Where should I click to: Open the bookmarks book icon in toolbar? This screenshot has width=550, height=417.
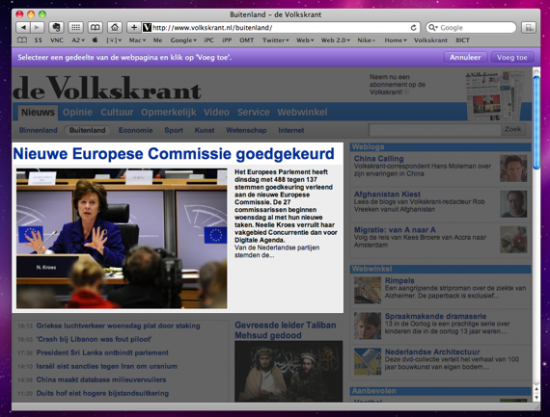coord(95,27)
